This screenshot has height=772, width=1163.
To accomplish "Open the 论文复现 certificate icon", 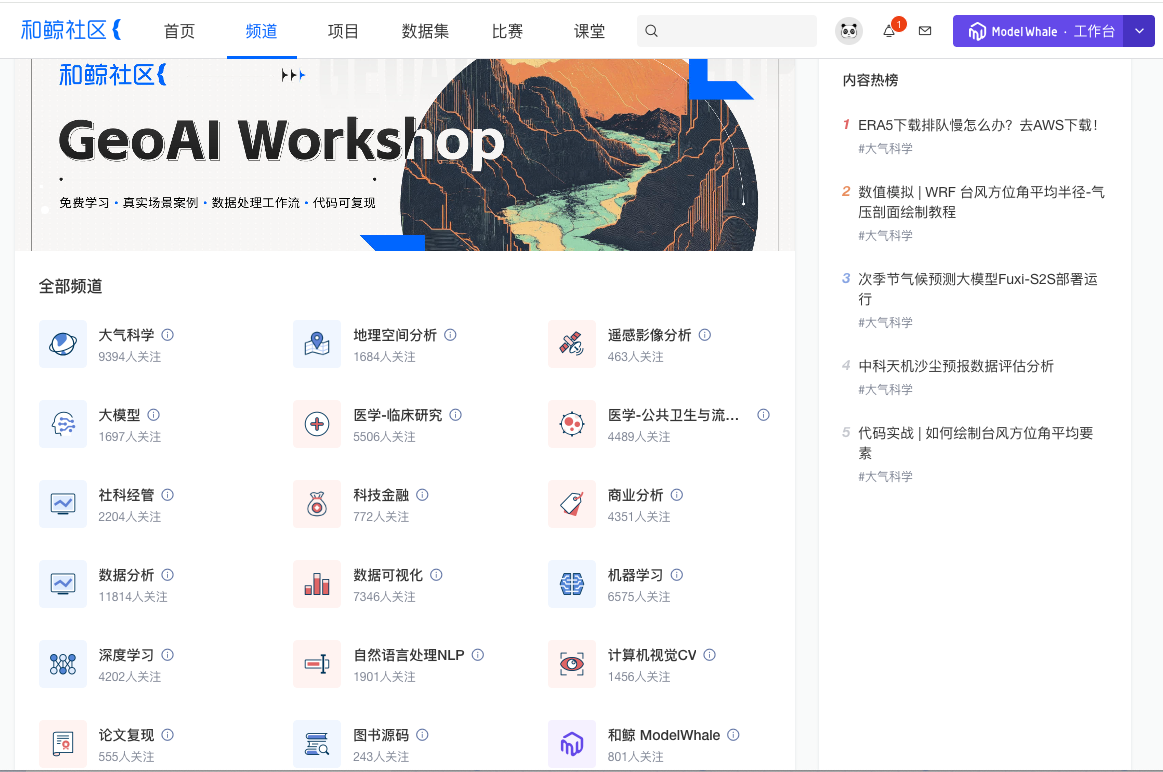I will pyautogui.click(x=63, y=744).
